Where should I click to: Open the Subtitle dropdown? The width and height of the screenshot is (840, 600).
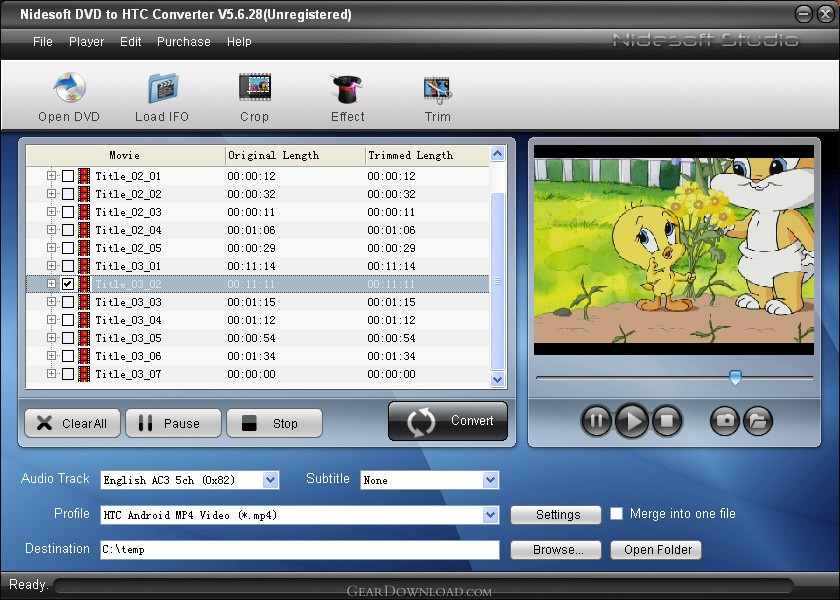(490, 480)
